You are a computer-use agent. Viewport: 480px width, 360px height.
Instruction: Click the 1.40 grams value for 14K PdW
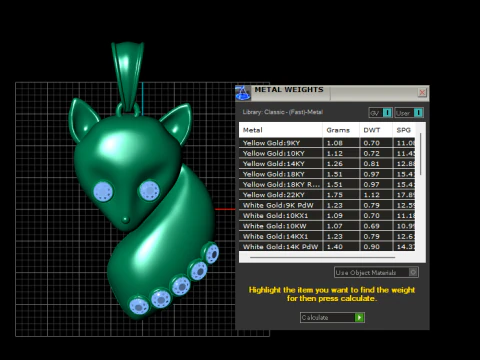(335, 247)
